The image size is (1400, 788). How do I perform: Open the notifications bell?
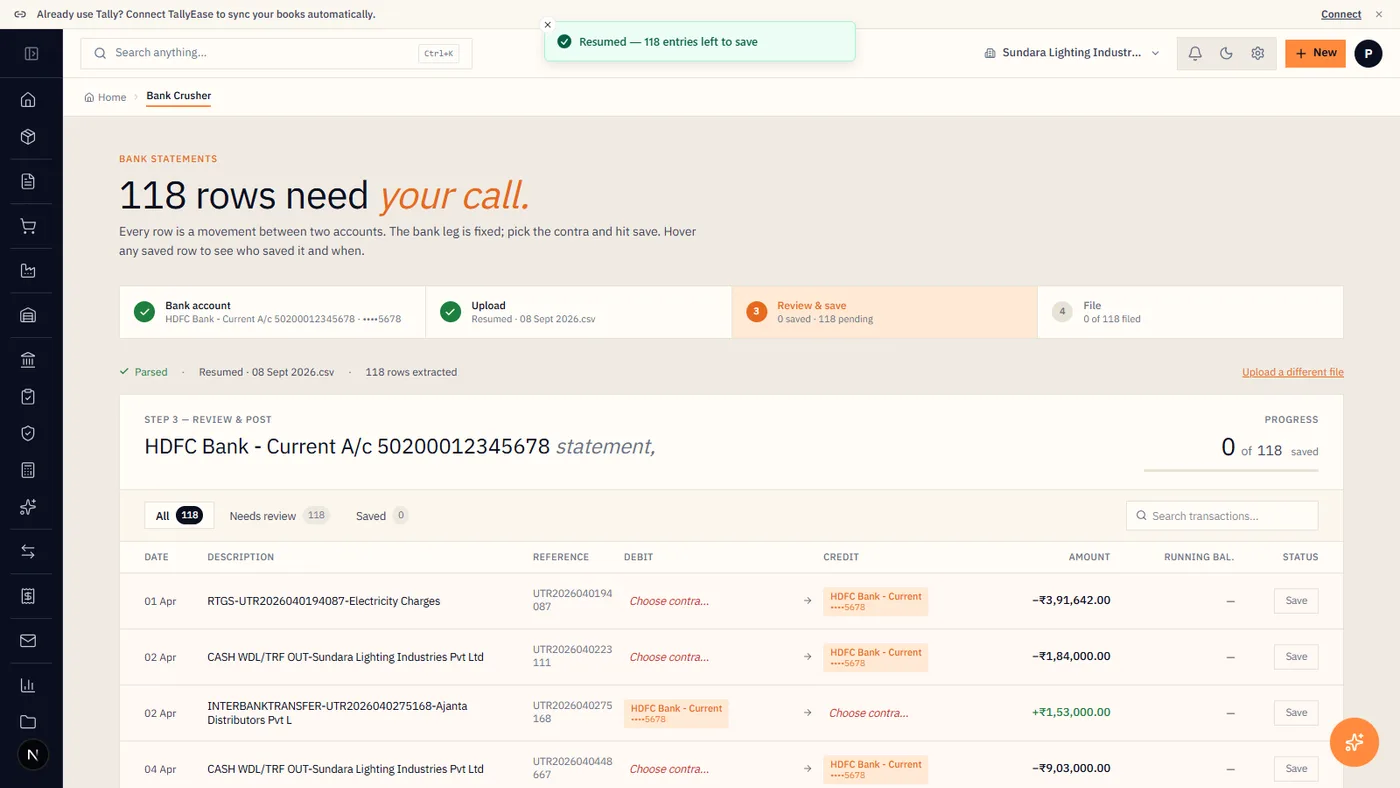tap(1195, 53)
